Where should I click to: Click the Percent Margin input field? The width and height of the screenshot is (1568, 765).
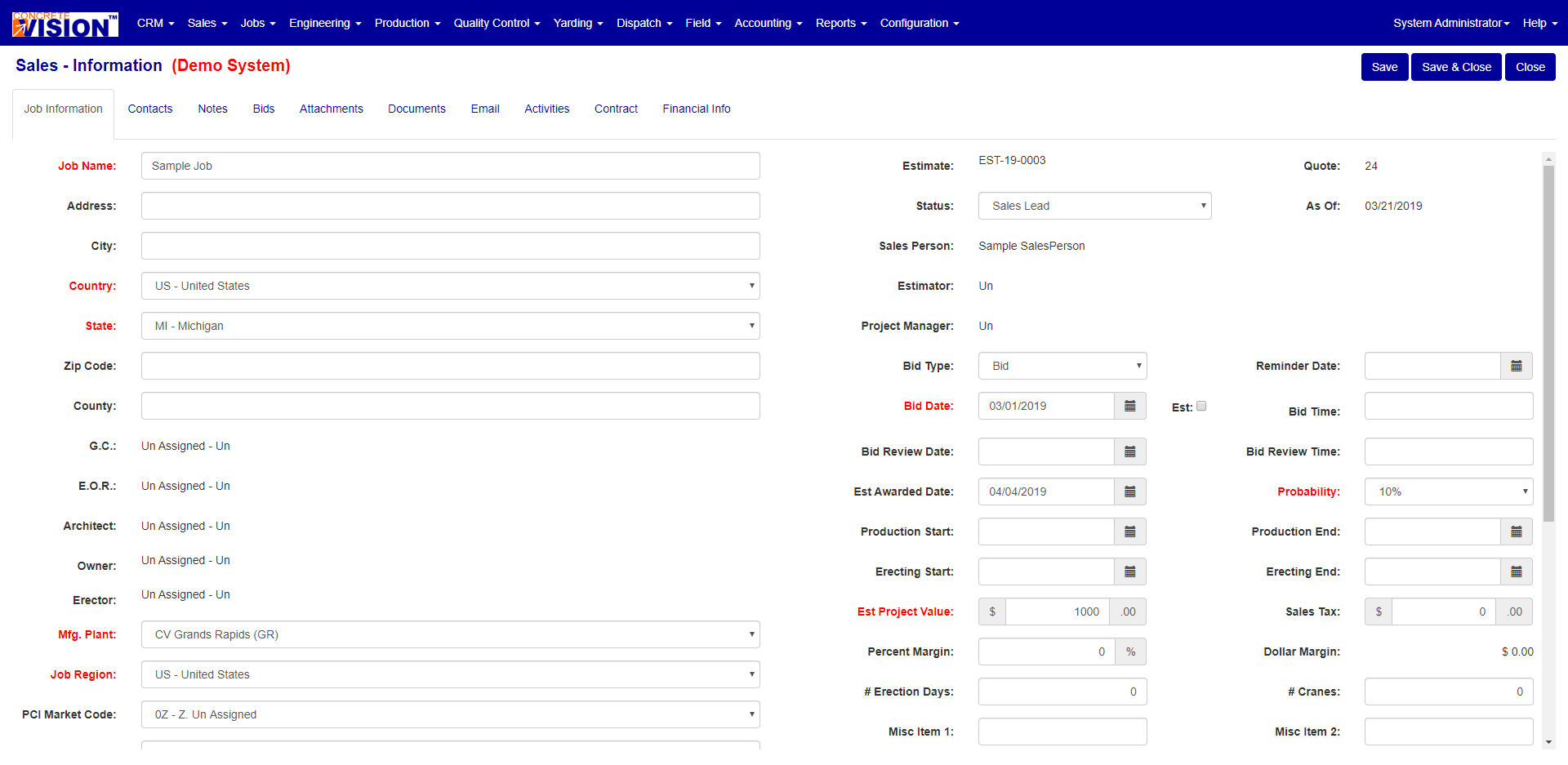[1046, 652]
